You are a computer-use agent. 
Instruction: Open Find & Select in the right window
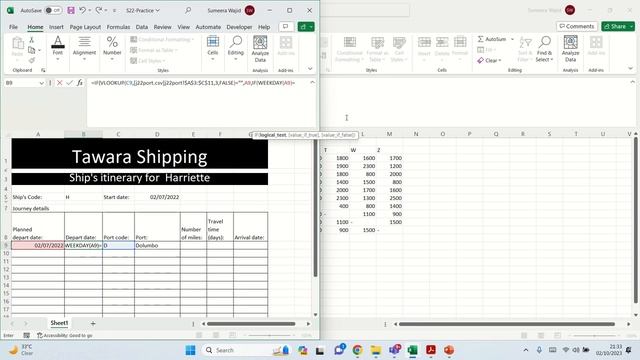[544, 49]
